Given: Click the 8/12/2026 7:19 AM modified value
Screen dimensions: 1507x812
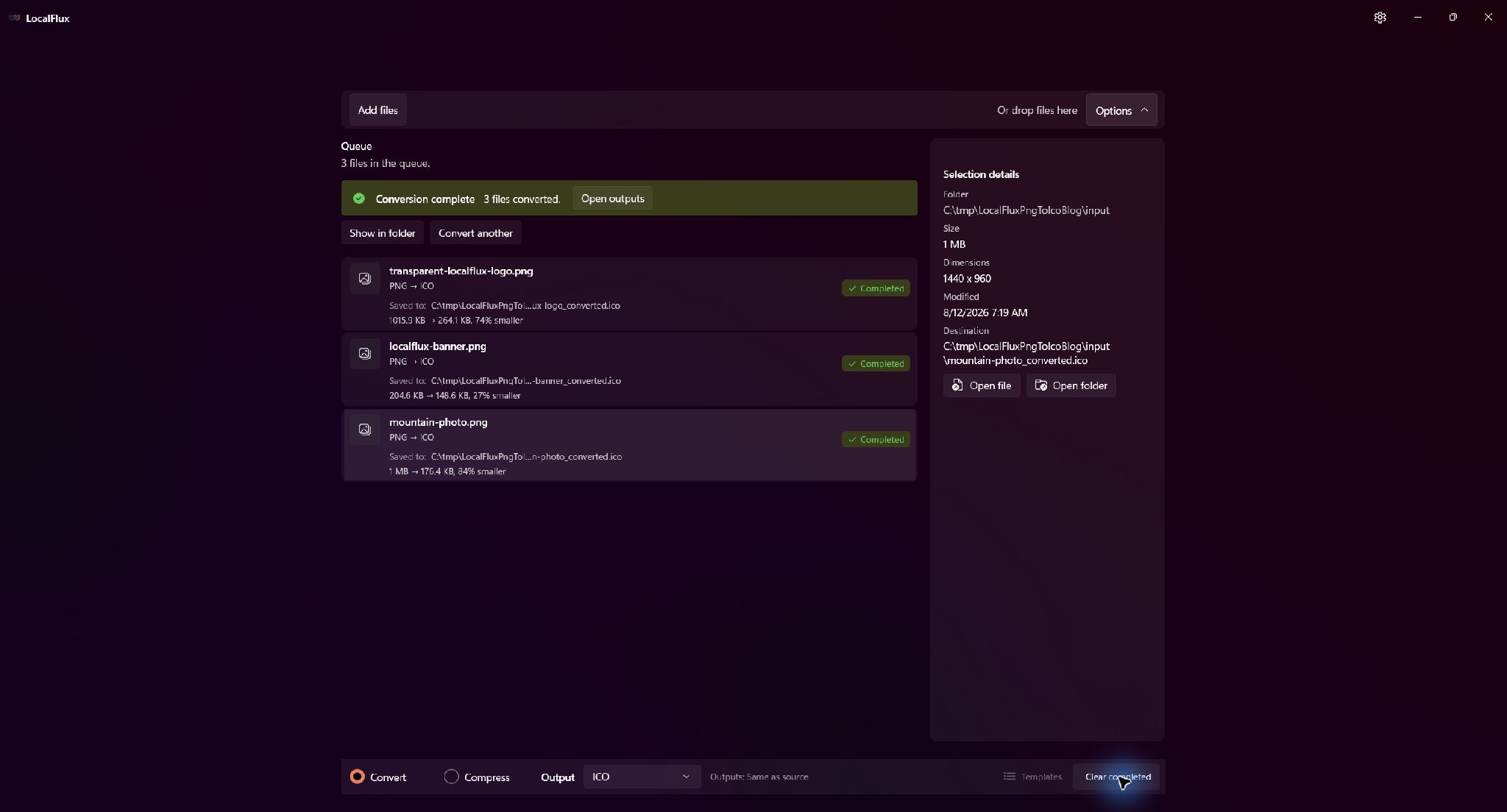Looking at the screenshot, I should 985,313.
